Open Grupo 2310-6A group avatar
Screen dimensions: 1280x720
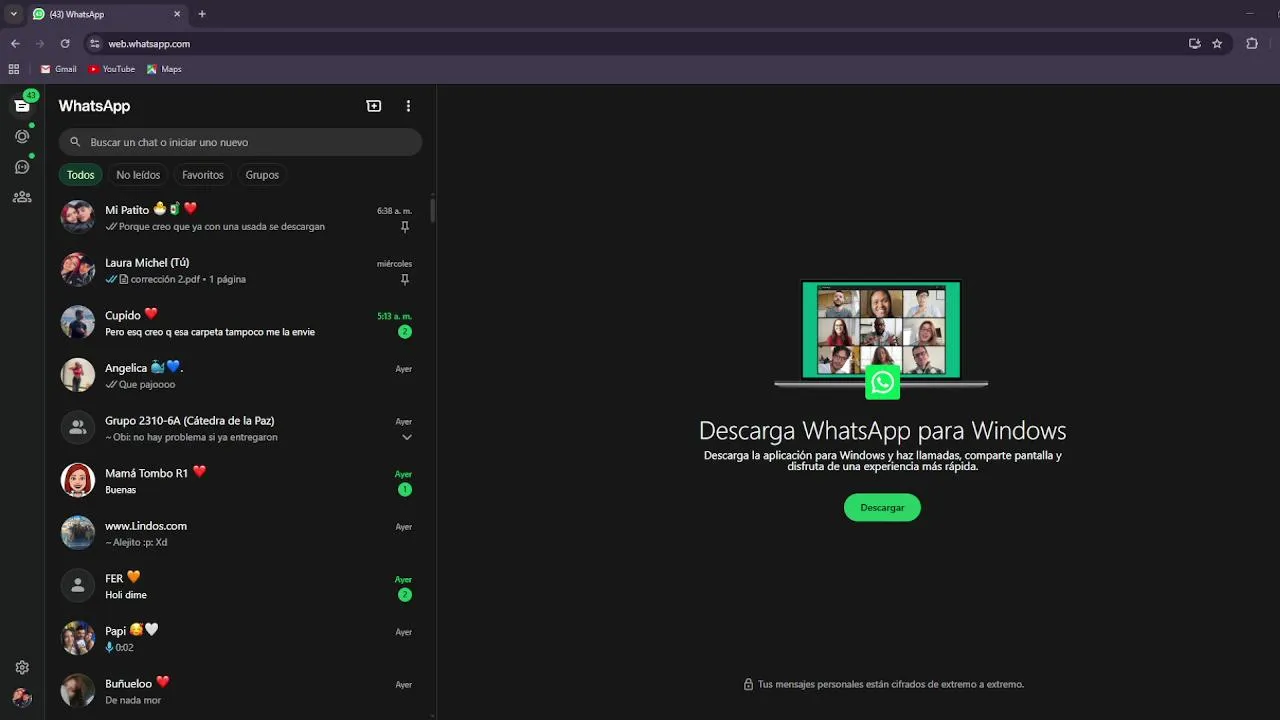(78, 428)
